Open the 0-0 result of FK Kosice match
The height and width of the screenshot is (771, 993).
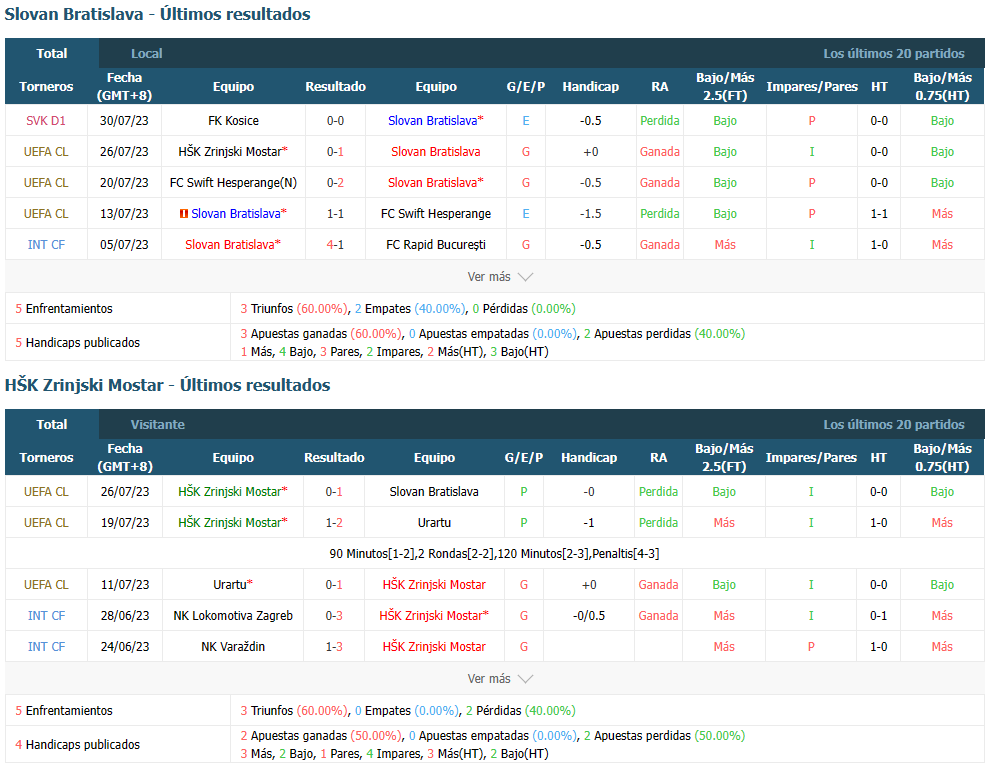click(x=335, y=120)
